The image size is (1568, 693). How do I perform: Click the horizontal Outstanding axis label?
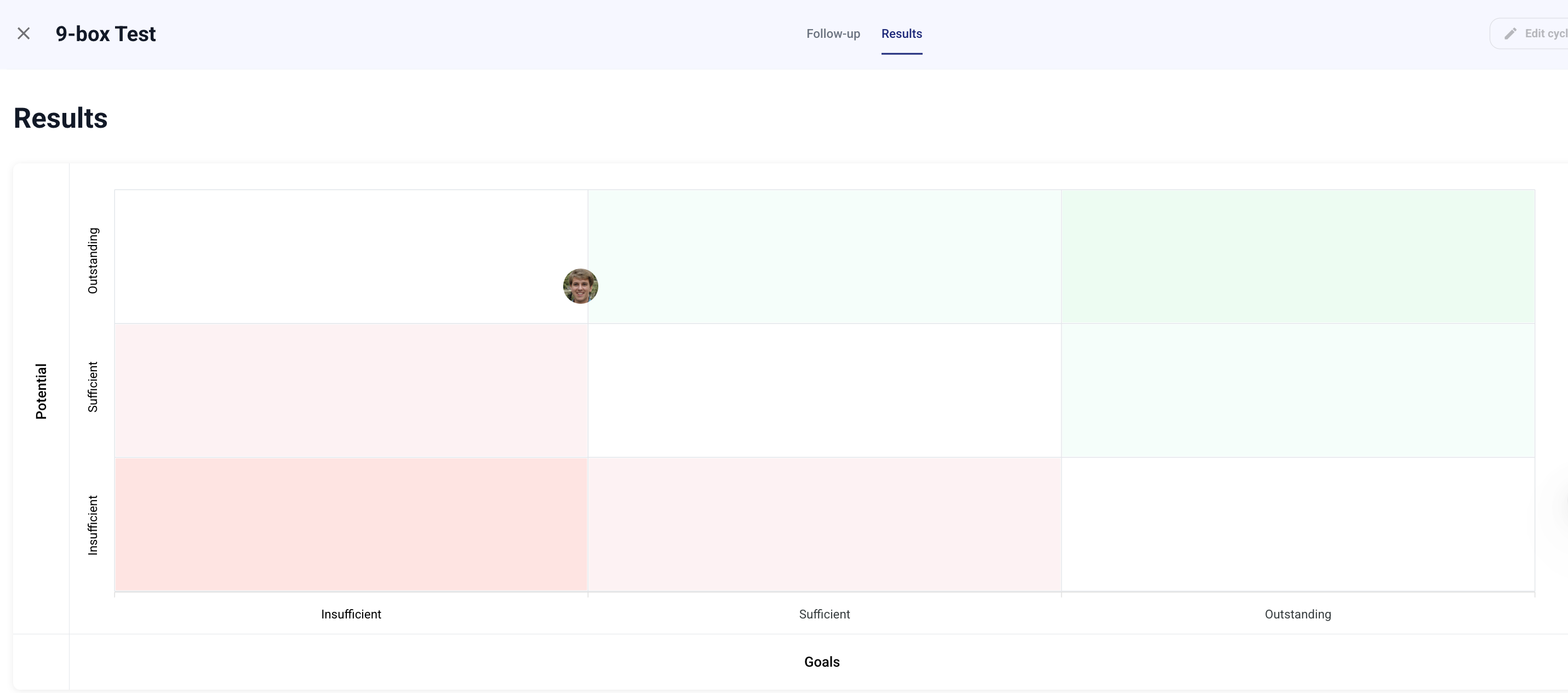tap(1298, 614)
